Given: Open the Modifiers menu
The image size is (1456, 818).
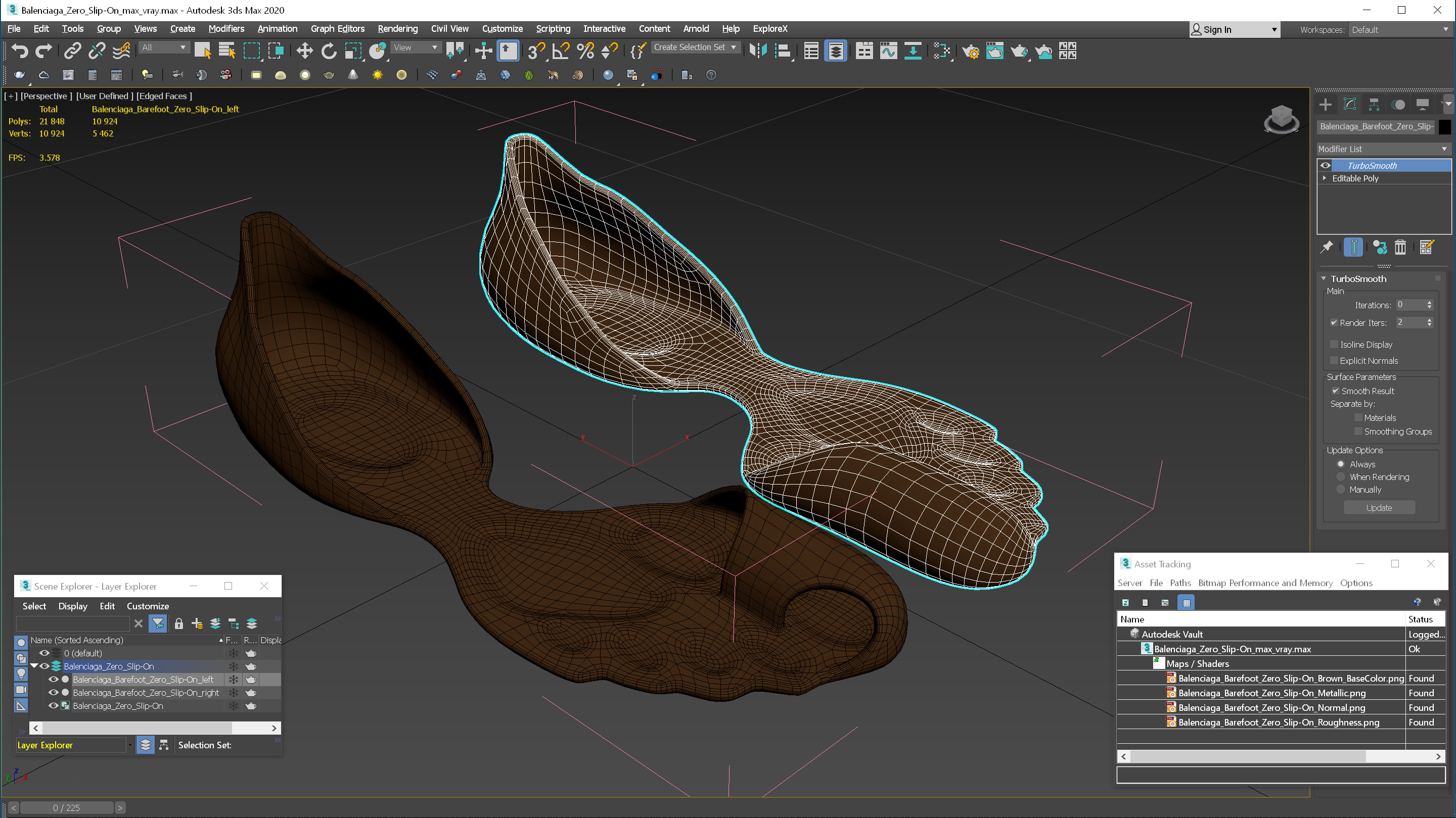Looking at the screenshot, I should click(x=226, y=28).
